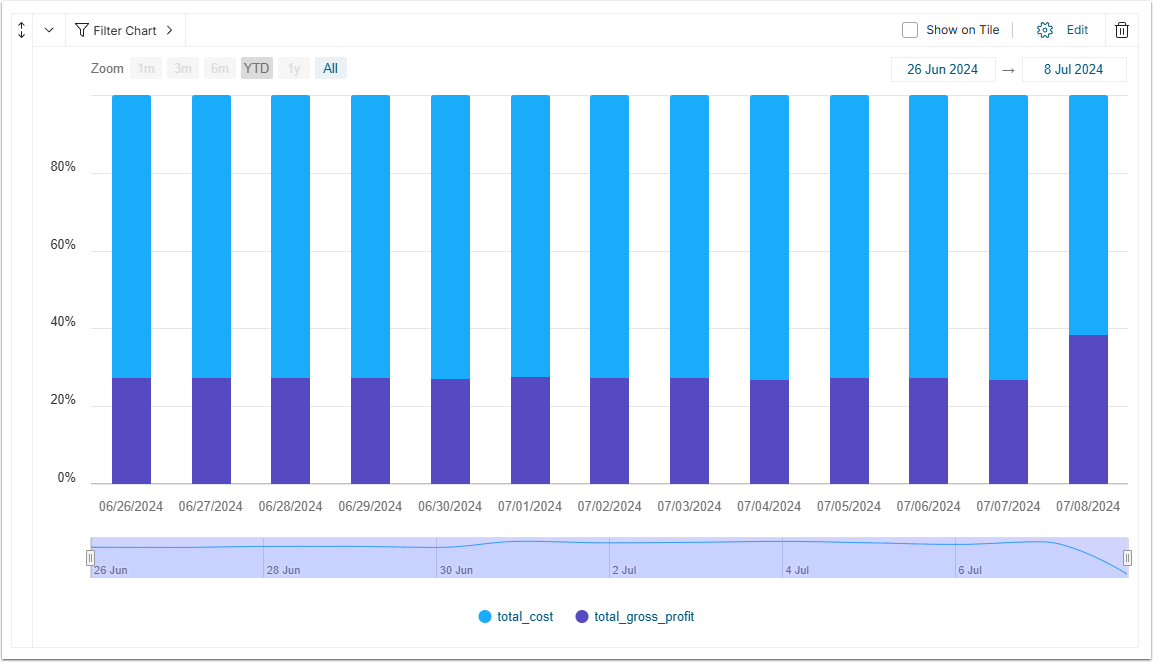The height and width of the screenshot is (662, 1153).
Task: Click the funnel filter icon
Action: [82, 30]
